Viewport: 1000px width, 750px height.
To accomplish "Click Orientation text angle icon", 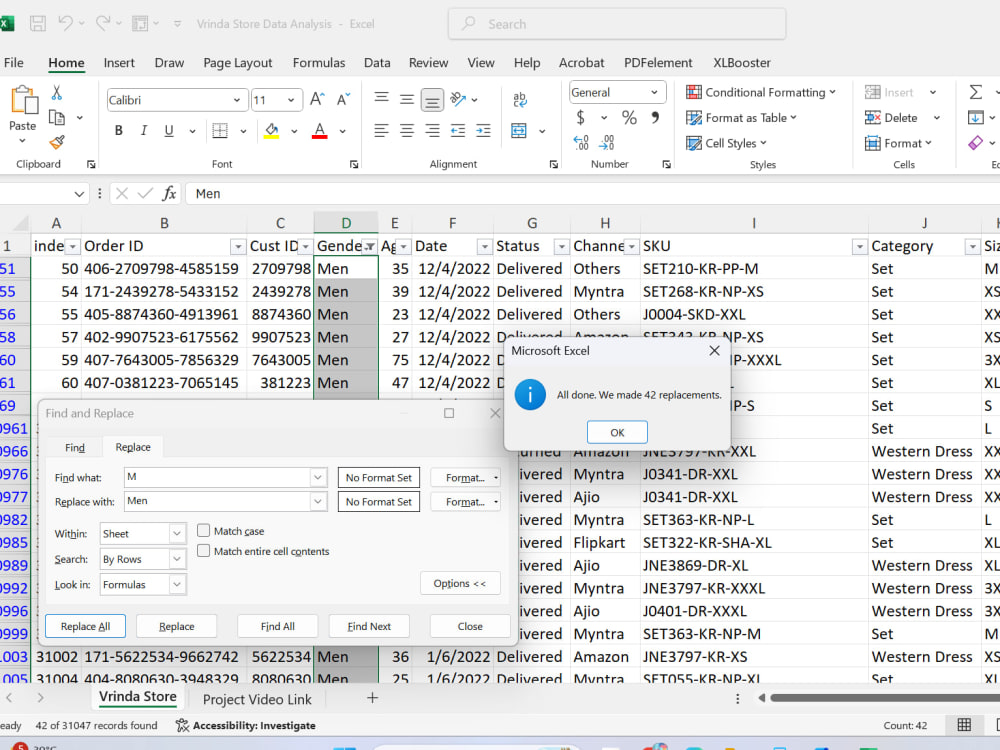I will pyautogui.click(x=458, y=99).
